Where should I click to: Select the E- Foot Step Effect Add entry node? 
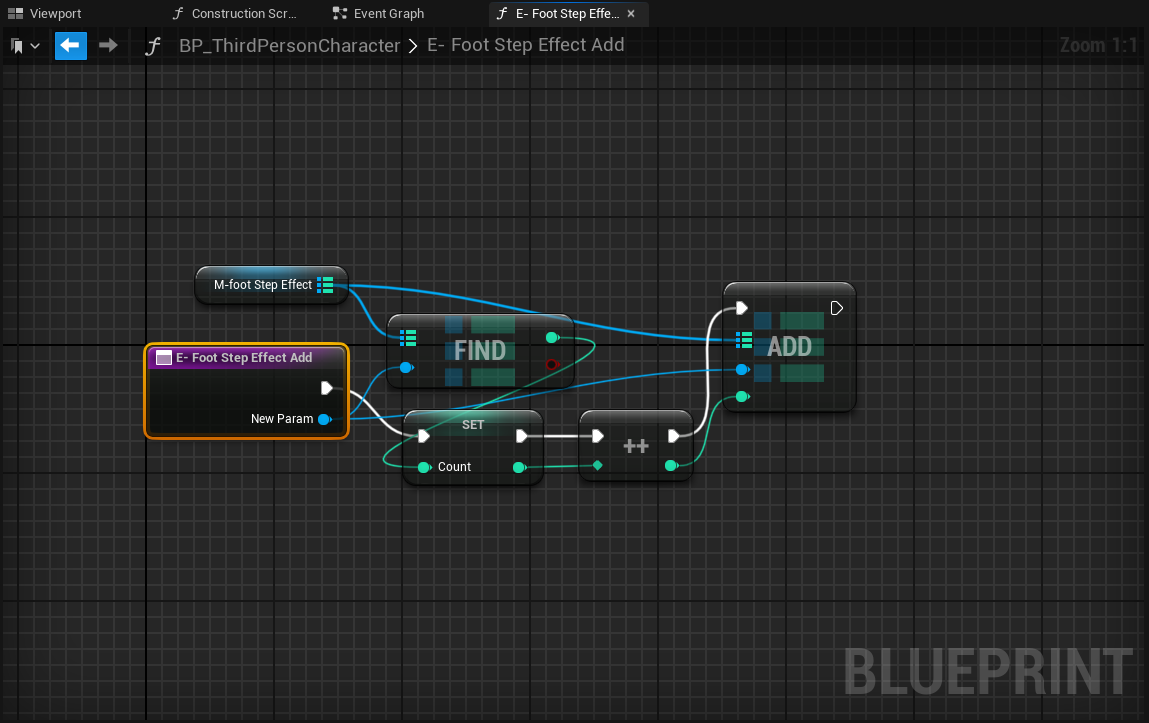pos(246,390)
